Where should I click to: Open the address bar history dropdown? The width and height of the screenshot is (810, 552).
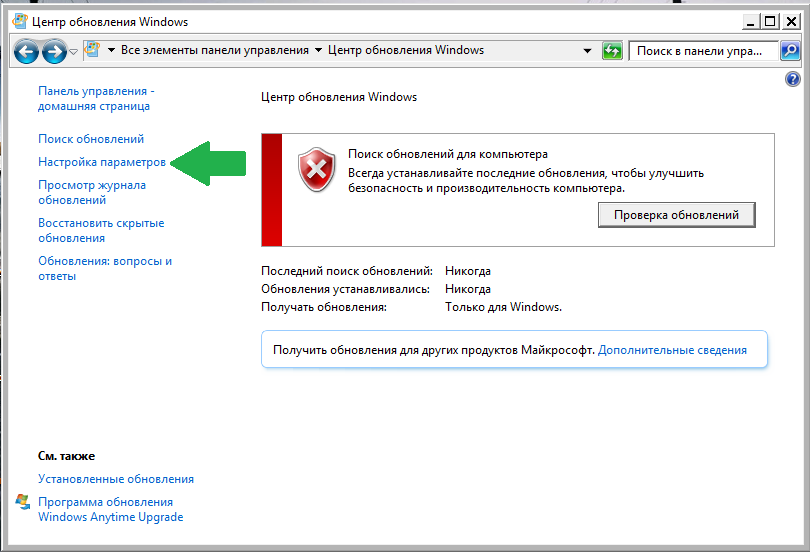pos(587,51)
